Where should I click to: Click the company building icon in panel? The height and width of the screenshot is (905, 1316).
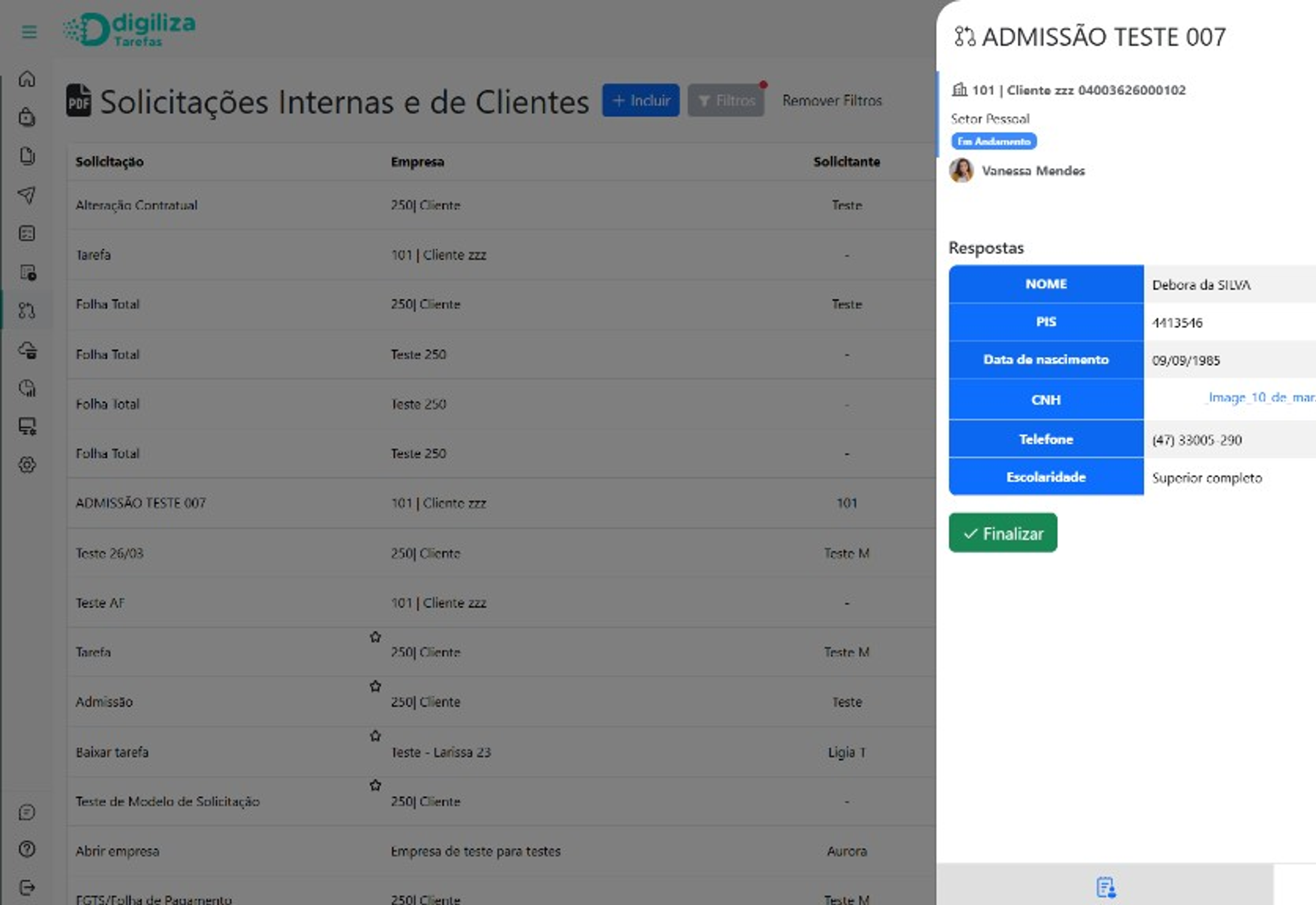(x=959, y=89)
